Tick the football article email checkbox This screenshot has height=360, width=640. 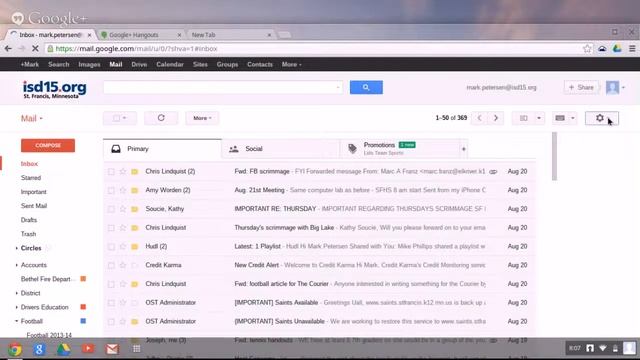point(111,284)
